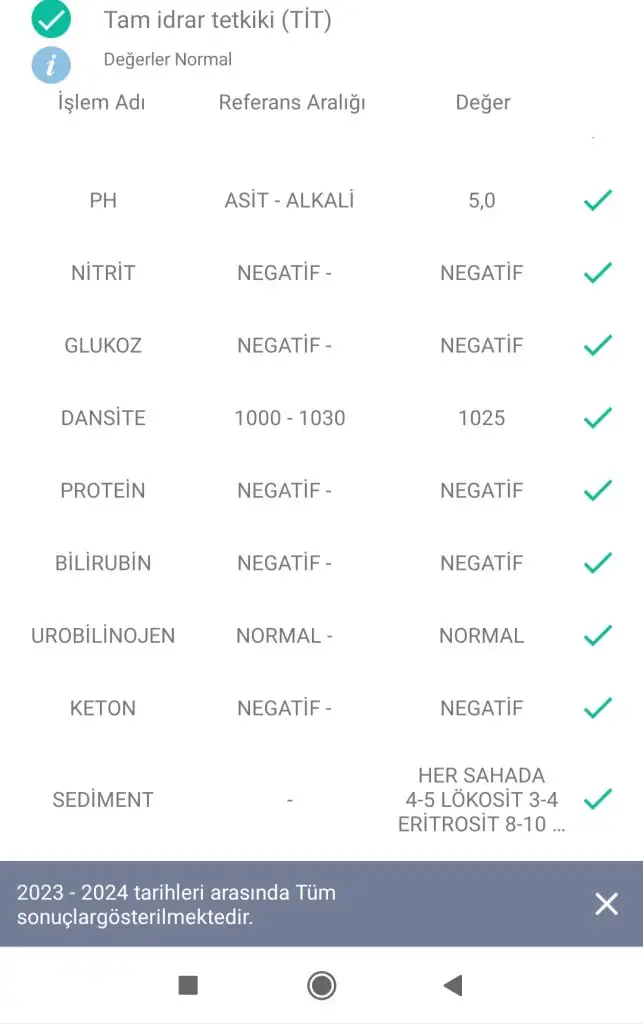Image resolution: width=643 pixels, height=1024 pixels.
Task: Tap the SEDİMENT row checkmark
Action: click(597, 799)
